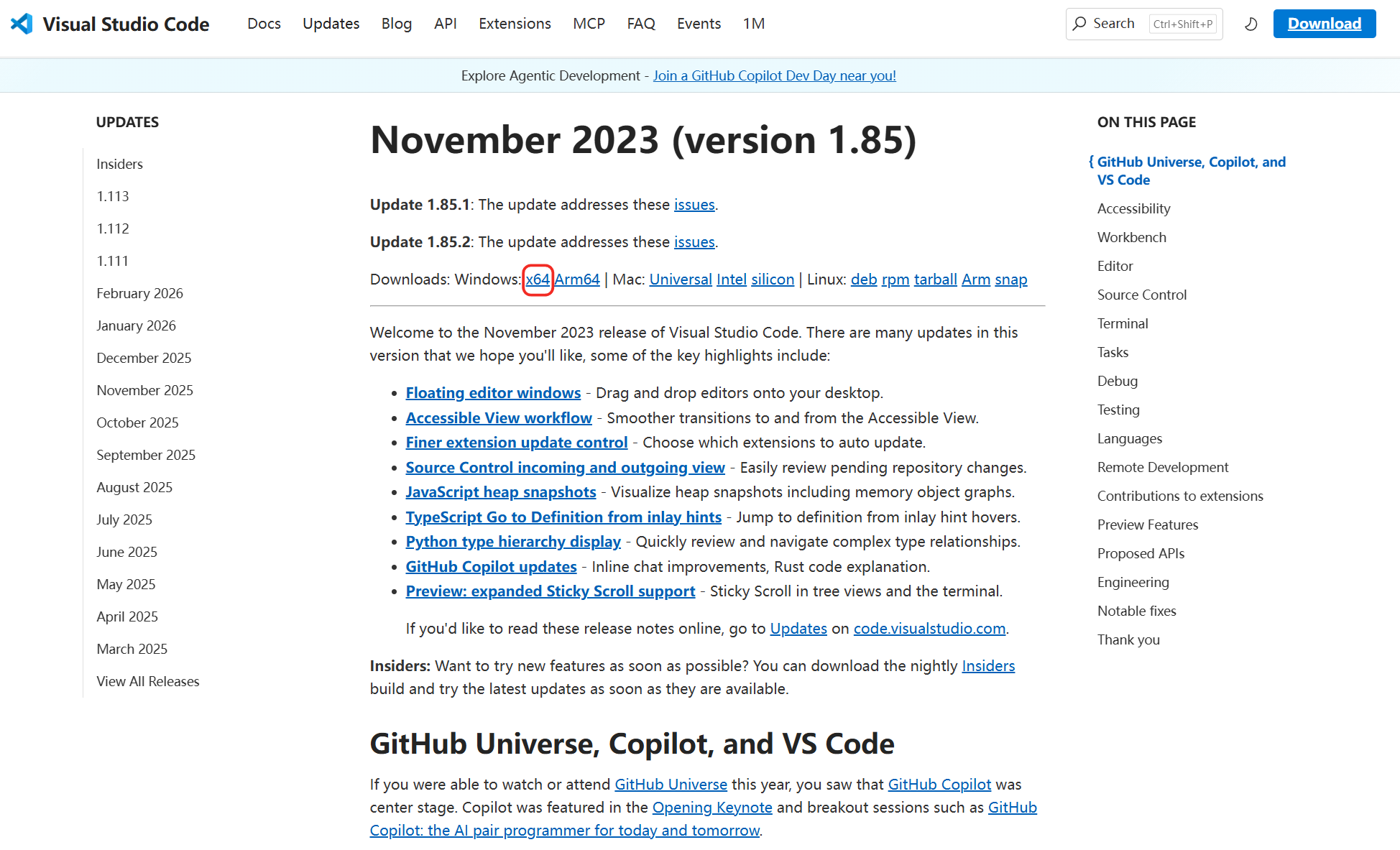This screenshot has height=850, width=1400.
Task: Toggle the dark theme moon icon
Action: tap(1251, 24)
